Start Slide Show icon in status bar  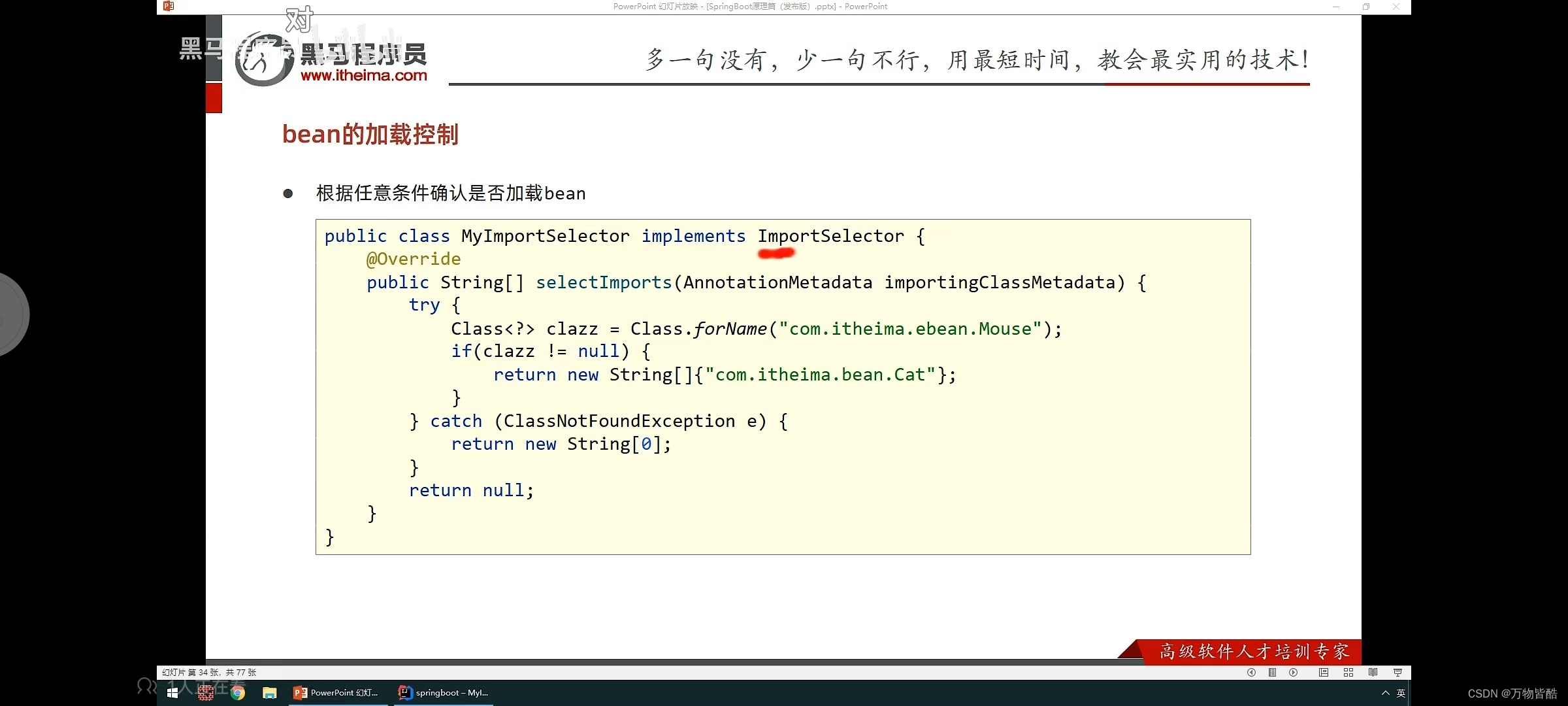tap(1397, 673)
